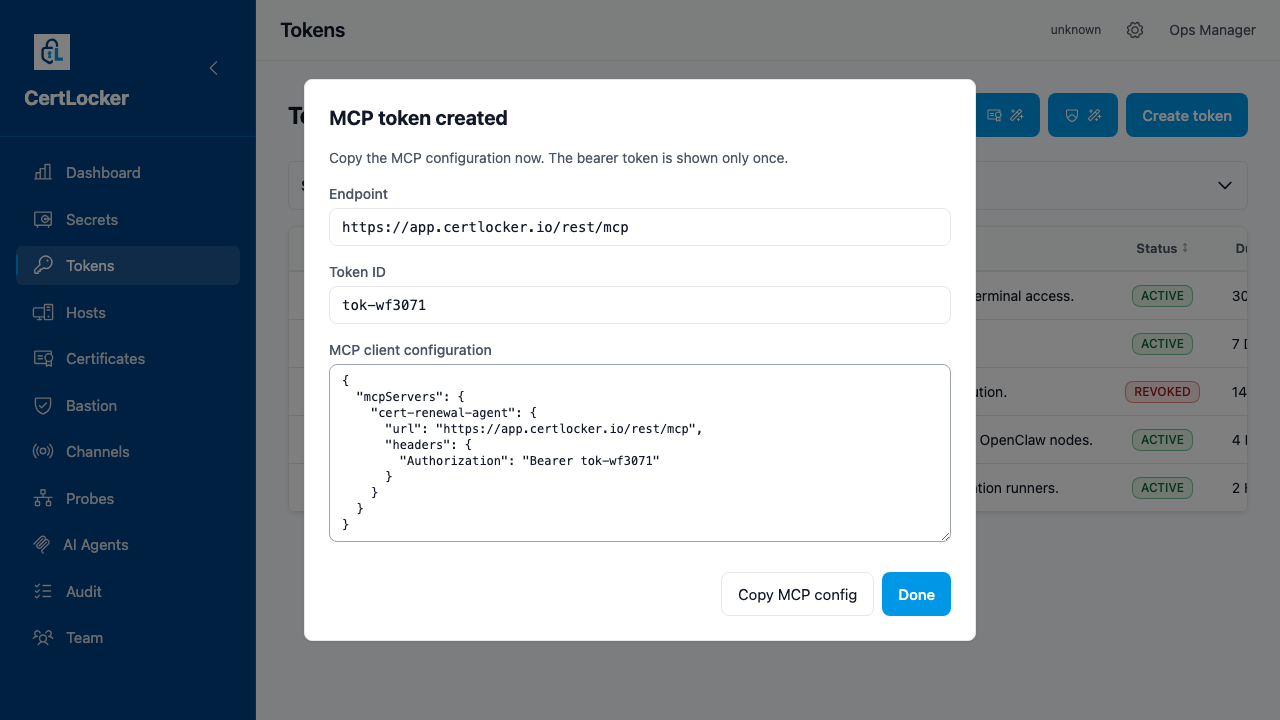
Task: Click the ACTIVE badge in OpenClaw nodes row
Action: coord(1162,440)
